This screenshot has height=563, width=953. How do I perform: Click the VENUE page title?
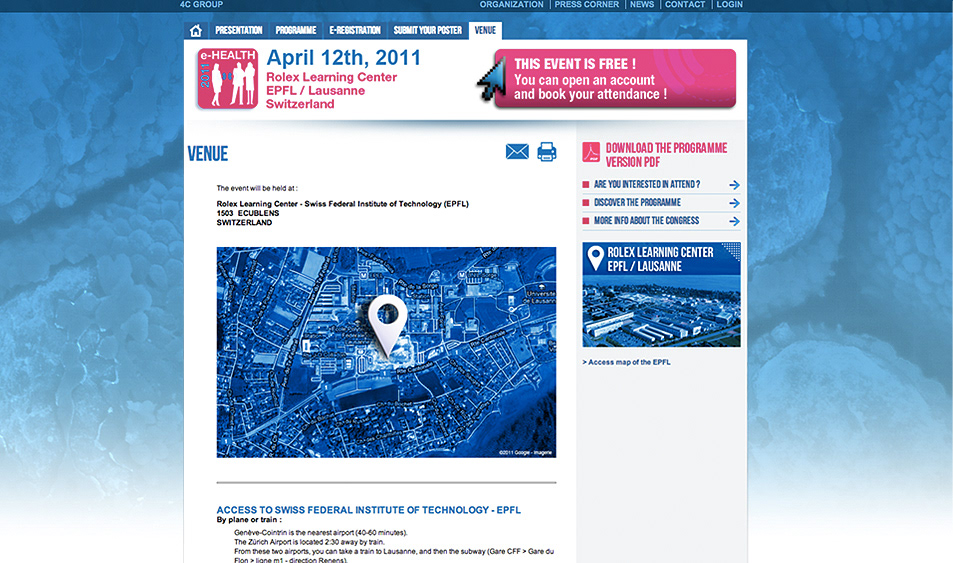[208, 154]
